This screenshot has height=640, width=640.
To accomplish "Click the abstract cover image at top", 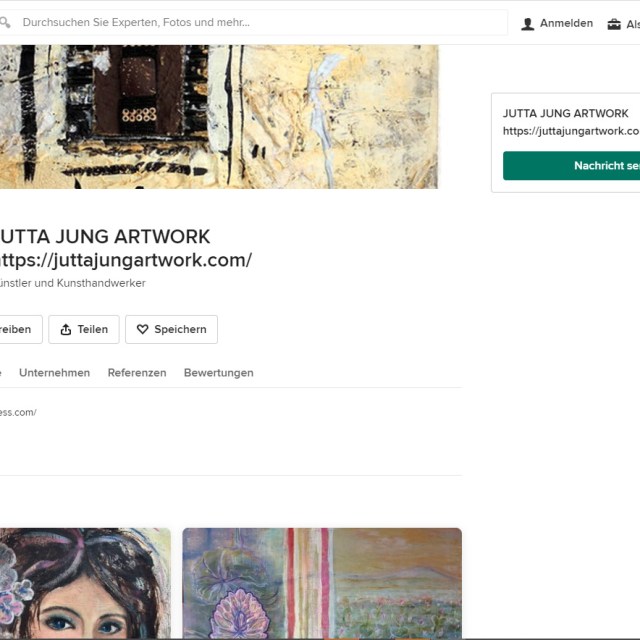I will point(218,115).
